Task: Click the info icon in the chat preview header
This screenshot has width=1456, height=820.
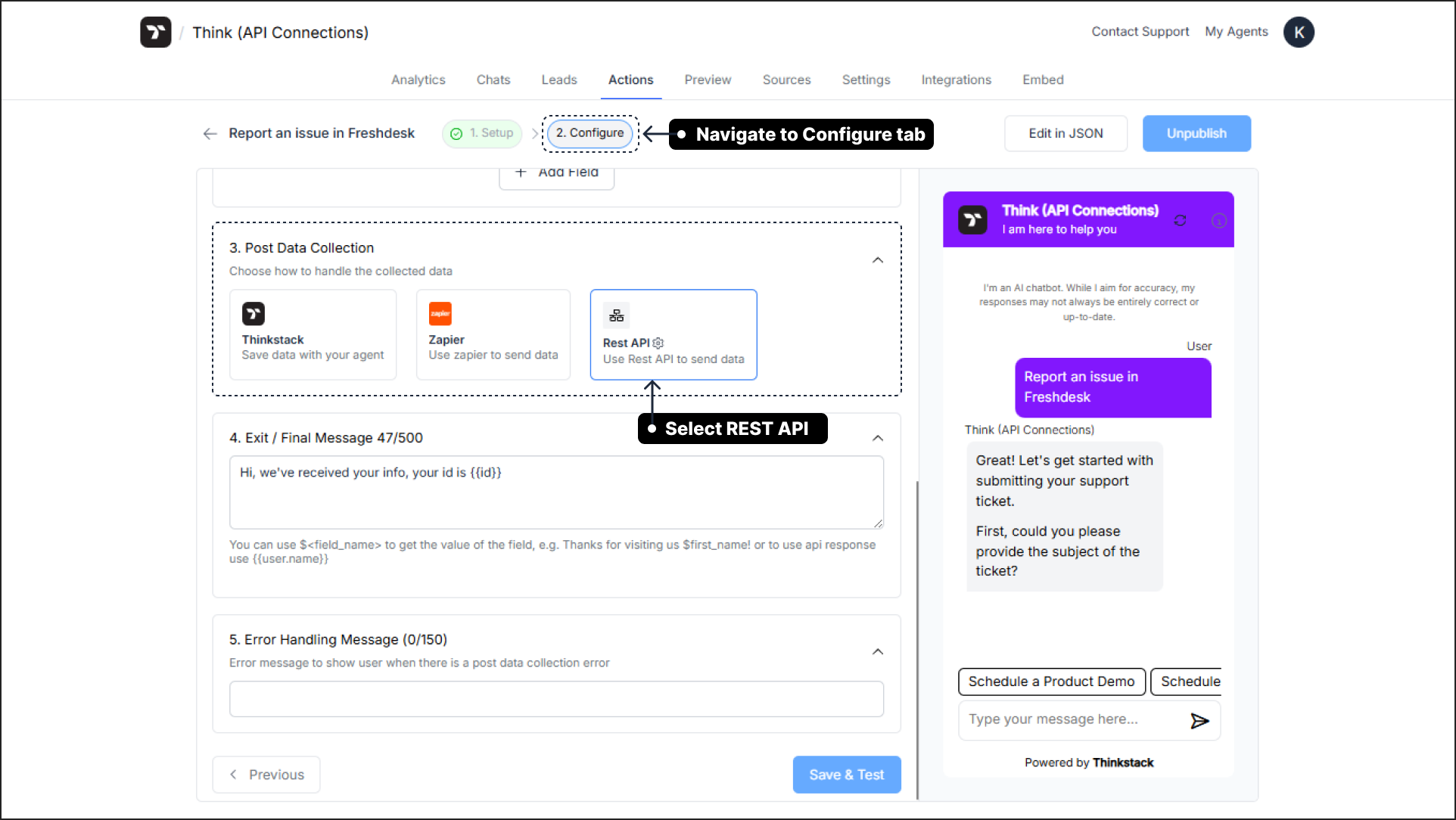Action: tap(1218, 220)
